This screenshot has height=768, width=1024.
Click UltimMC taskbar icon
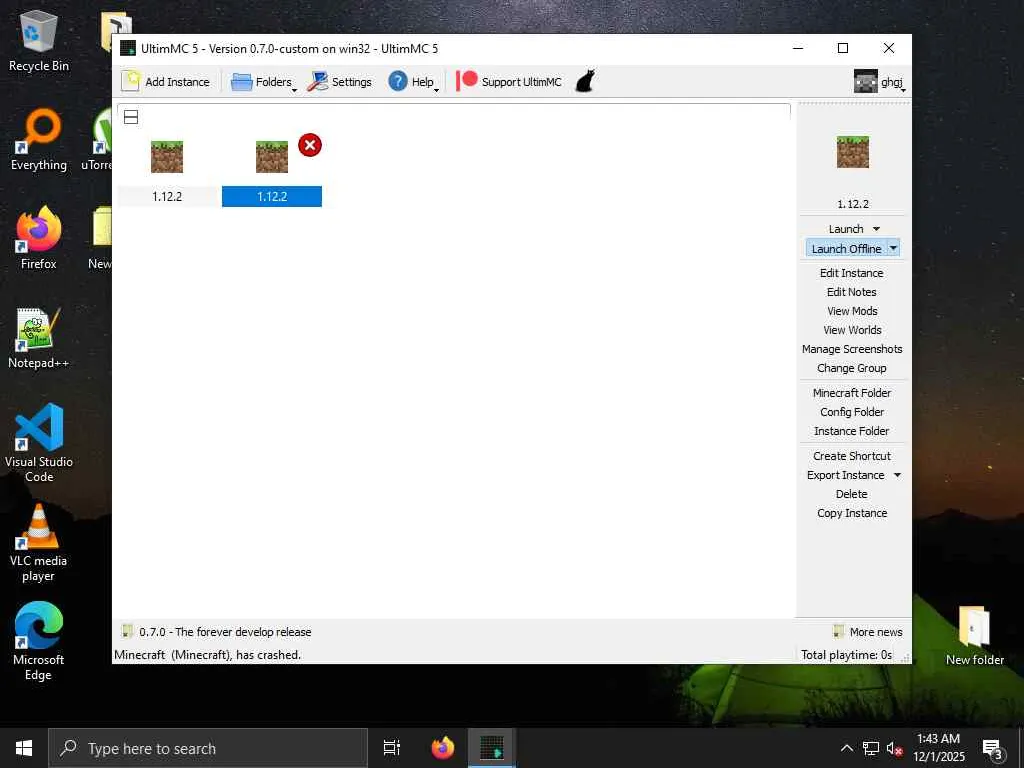pos(492,748)
